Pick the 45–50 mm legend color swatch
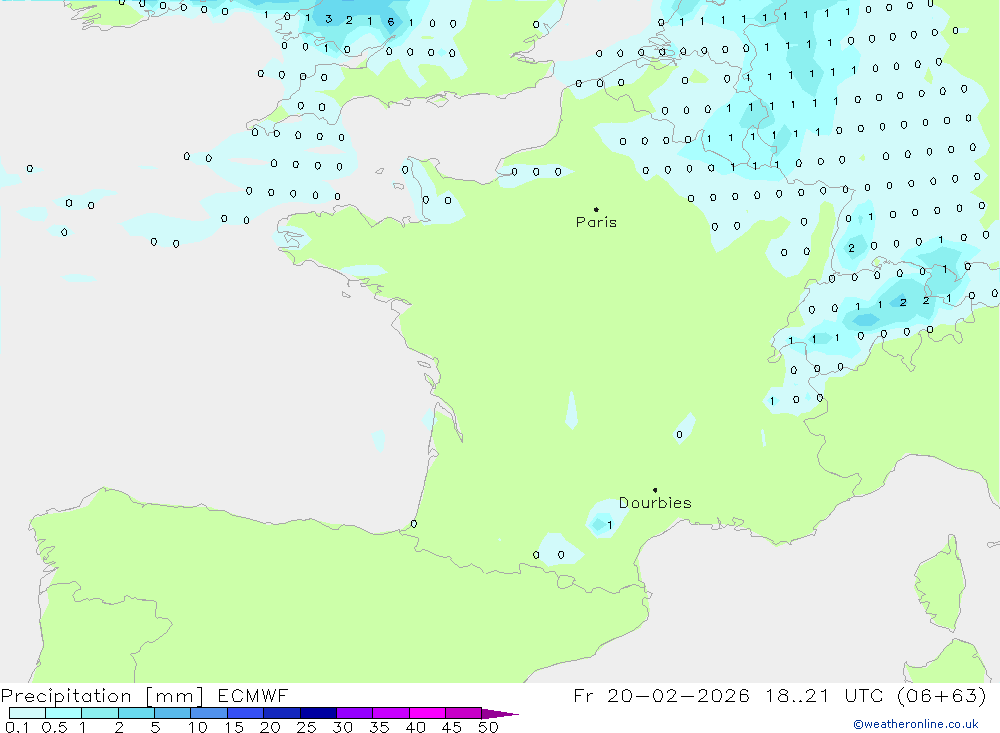The height and width of the screenshot is (733, 1000). coord(464,713)
